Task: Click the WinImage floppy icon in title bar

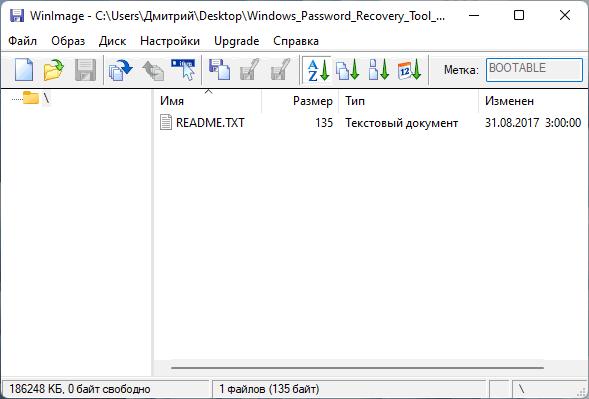Action: pos(17,15)
